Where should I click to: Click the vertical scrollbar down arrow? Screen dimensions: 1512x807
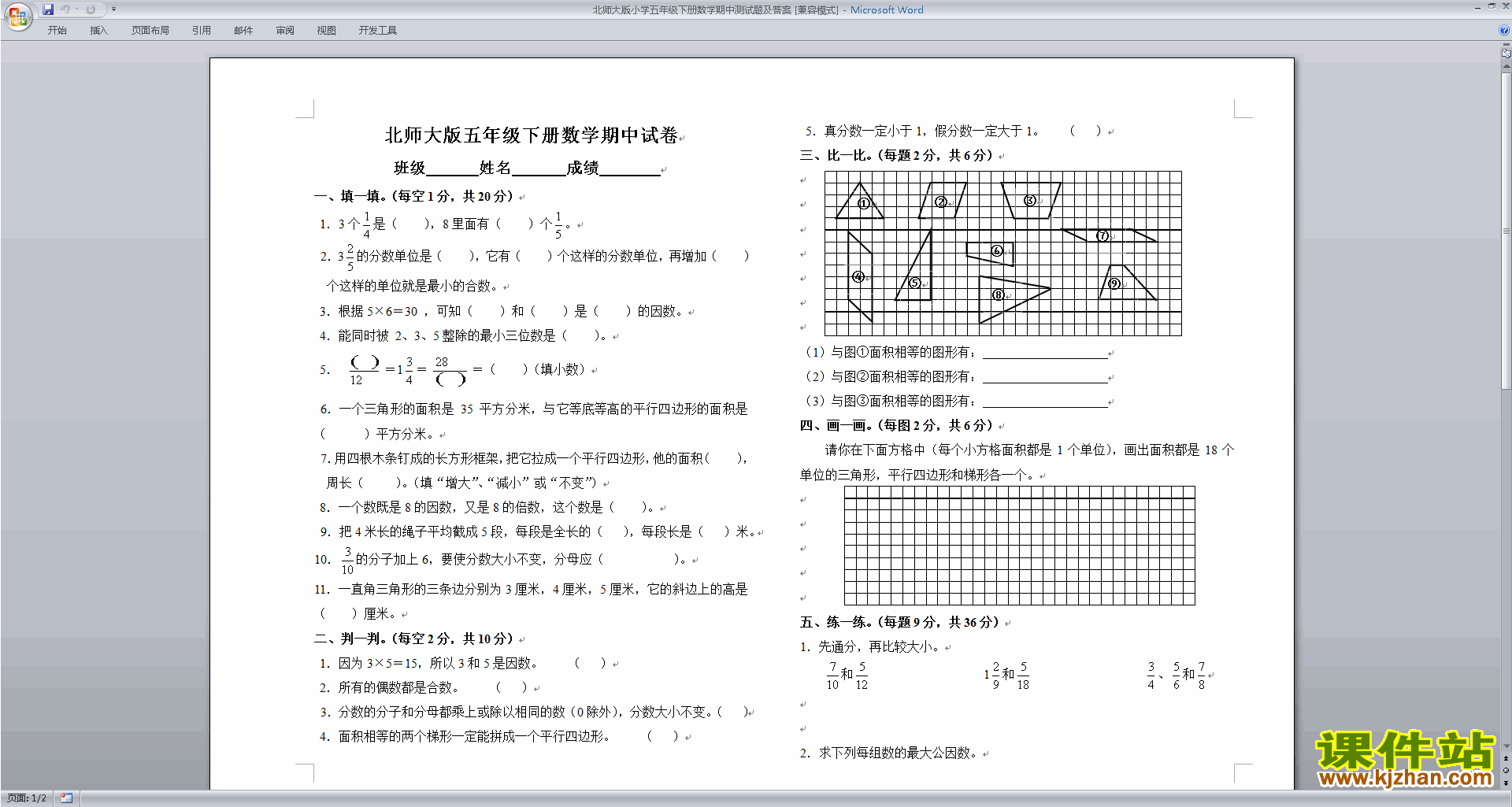pyautogui.click(x=1506, y=746)
